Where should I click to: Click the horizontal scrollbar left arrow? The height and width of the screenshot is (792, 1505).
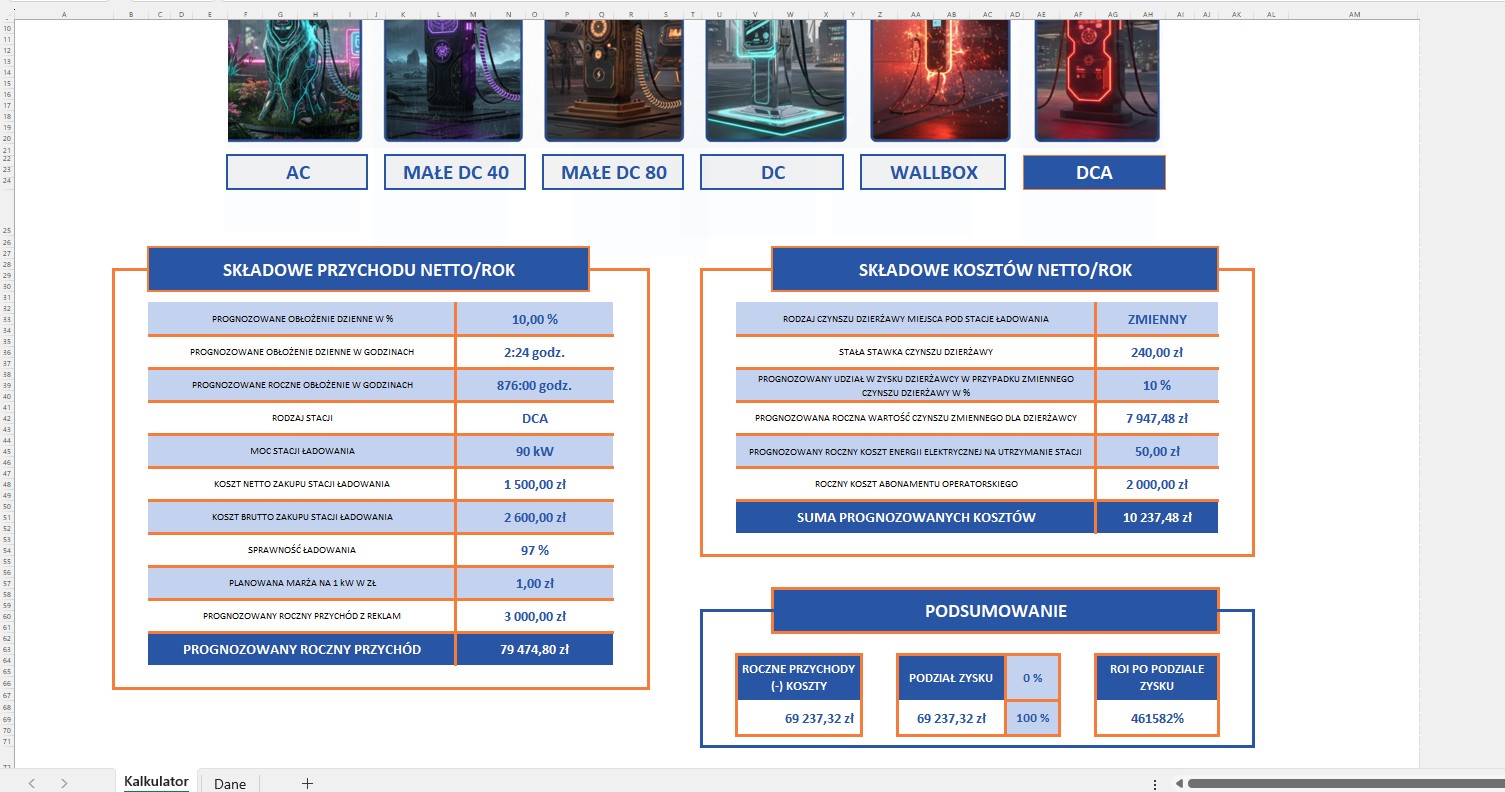point(1179,784)
